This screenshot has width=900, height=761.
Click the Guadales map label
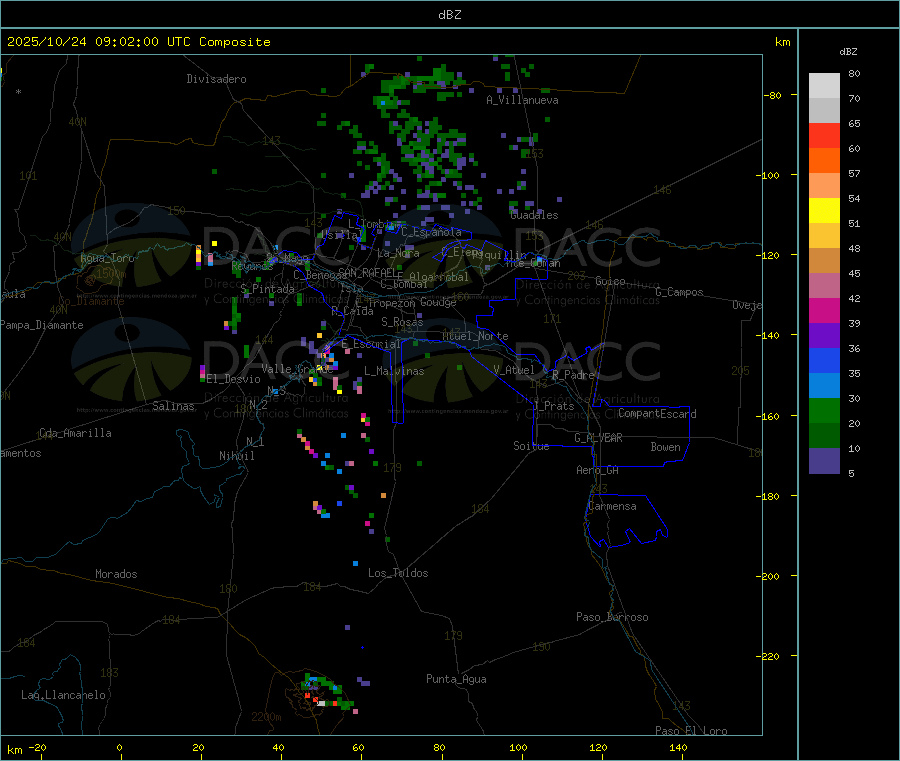click(534, 215)
